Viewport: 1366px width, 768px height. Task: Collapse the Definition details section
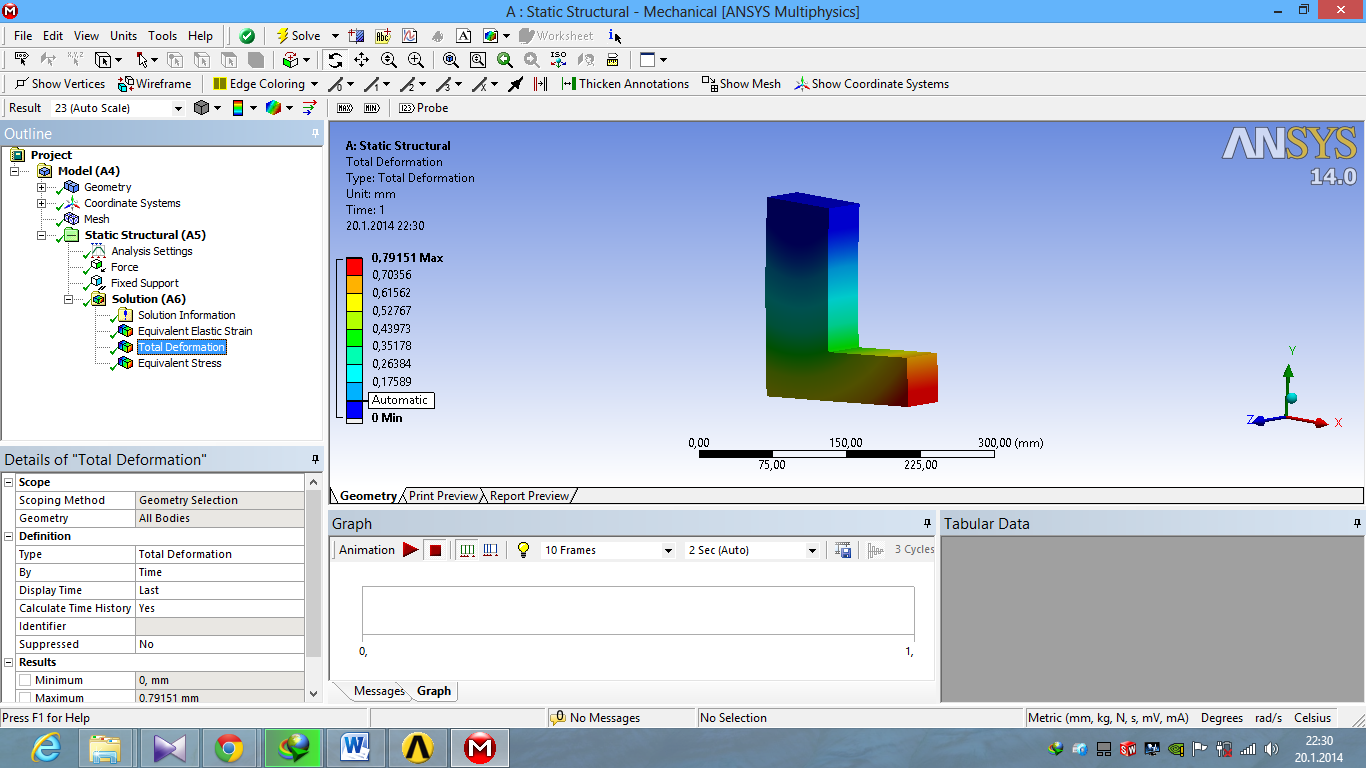point(9,536)
